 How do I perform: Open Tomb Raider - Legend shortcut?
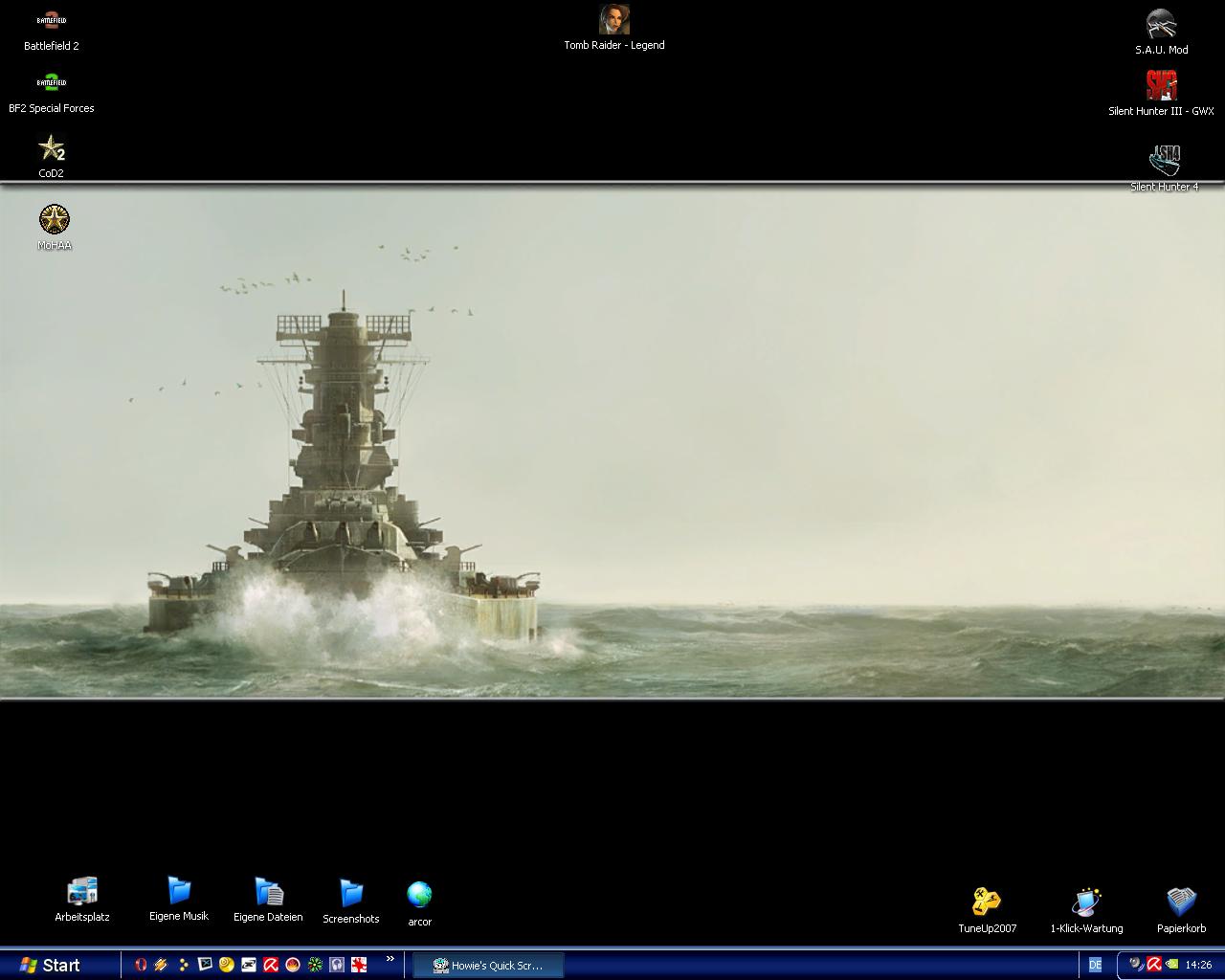coord(614,28)
